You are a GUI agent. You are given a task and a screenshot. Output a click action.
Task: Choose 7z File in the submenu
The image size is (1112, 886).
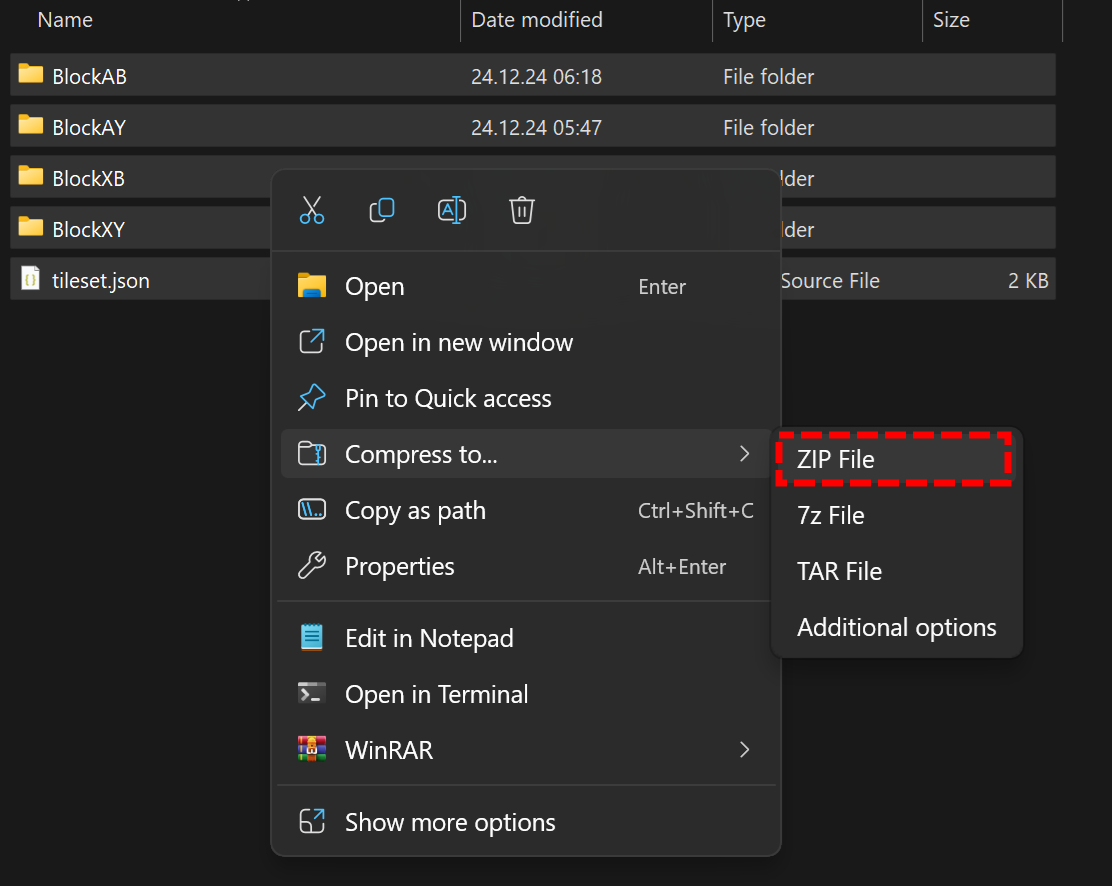tap(895, 515)
